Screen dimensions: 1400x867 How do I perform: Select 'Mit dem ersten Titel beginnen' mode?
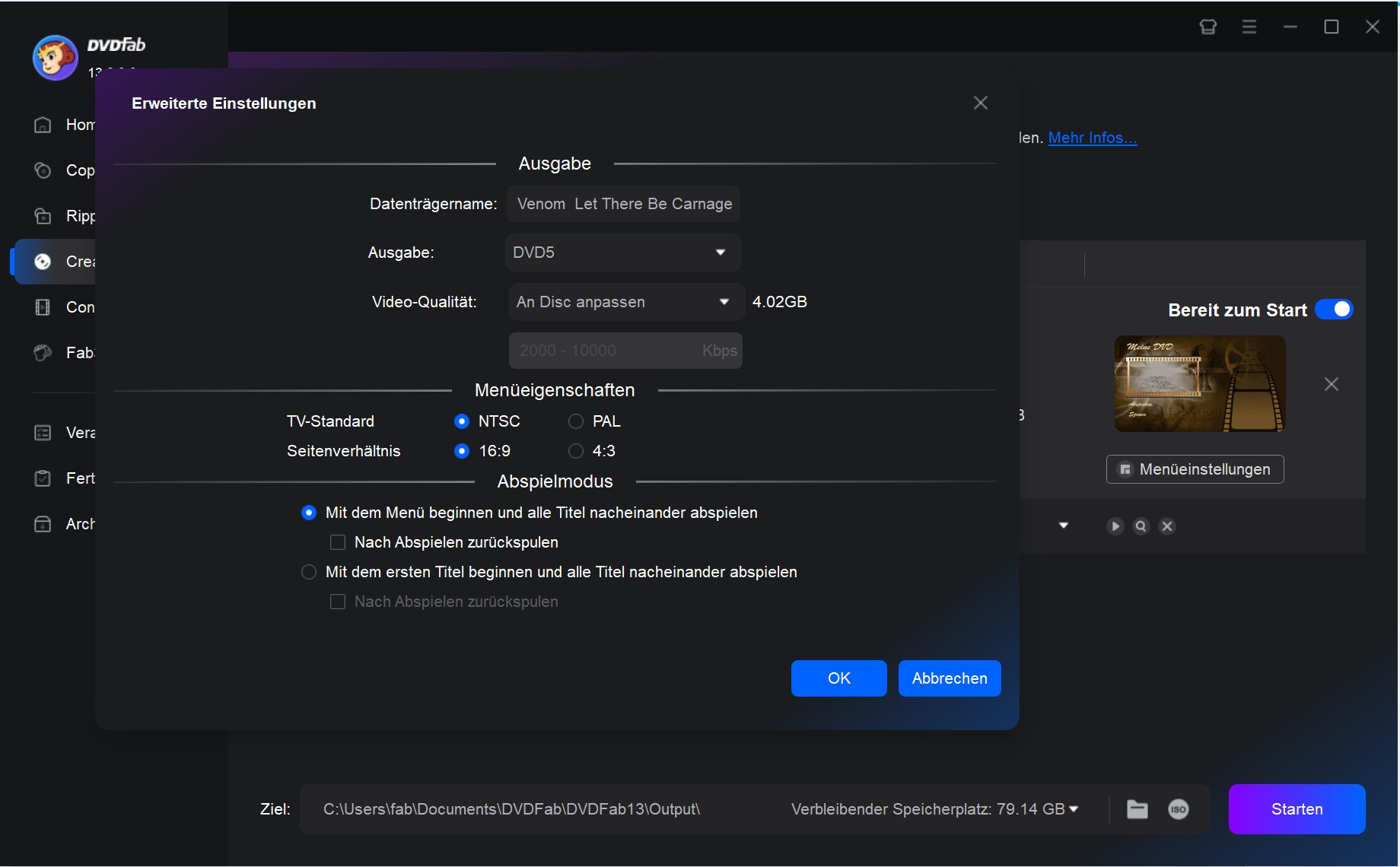(x=309, y=572)
